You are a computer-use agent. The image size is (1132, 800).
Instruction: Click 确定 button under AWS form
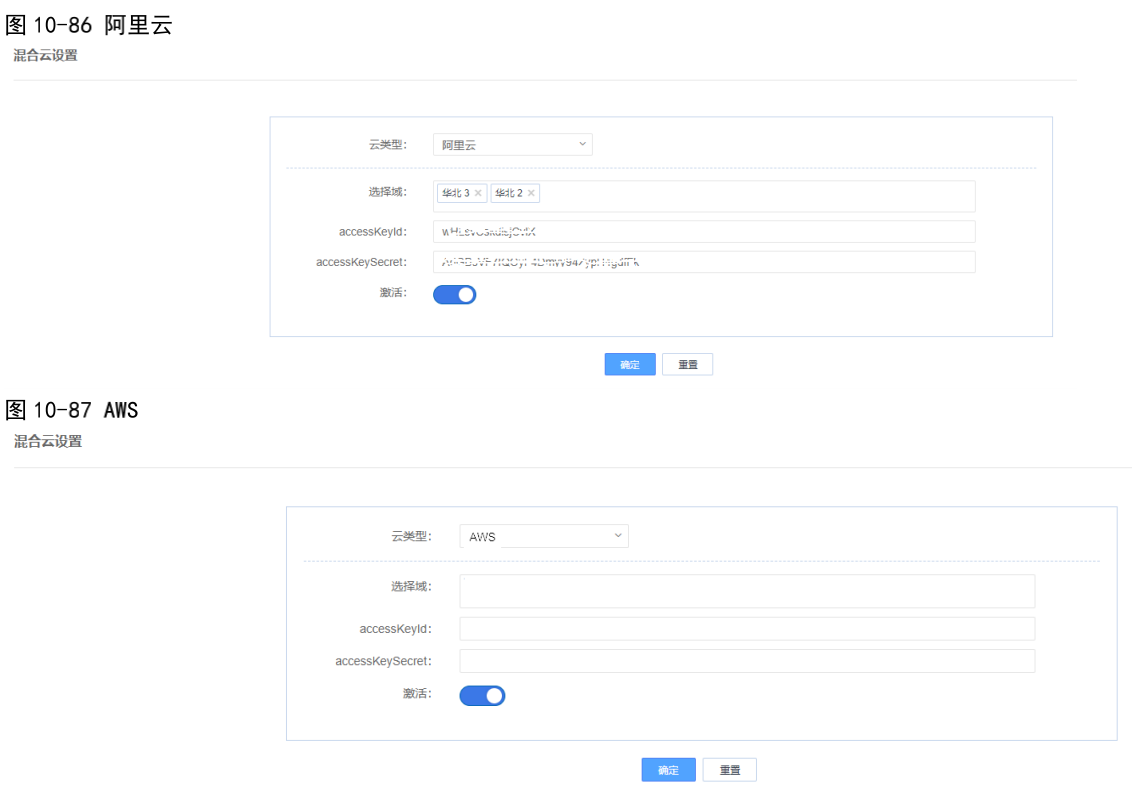669,770
